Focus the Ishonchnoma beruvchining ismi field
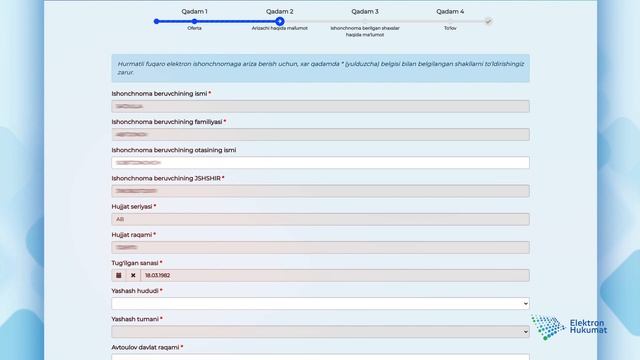 coord(320,106)
